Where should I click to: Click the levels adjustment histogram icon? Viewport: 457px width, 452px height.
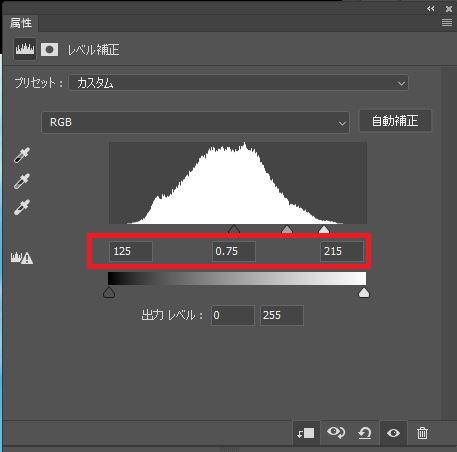(25, 50)
